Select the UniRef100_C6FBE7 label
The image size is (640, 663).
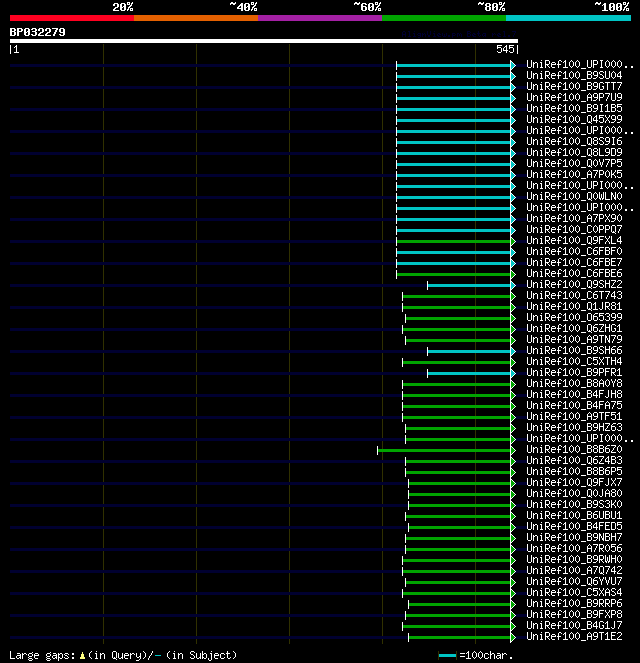574,263
